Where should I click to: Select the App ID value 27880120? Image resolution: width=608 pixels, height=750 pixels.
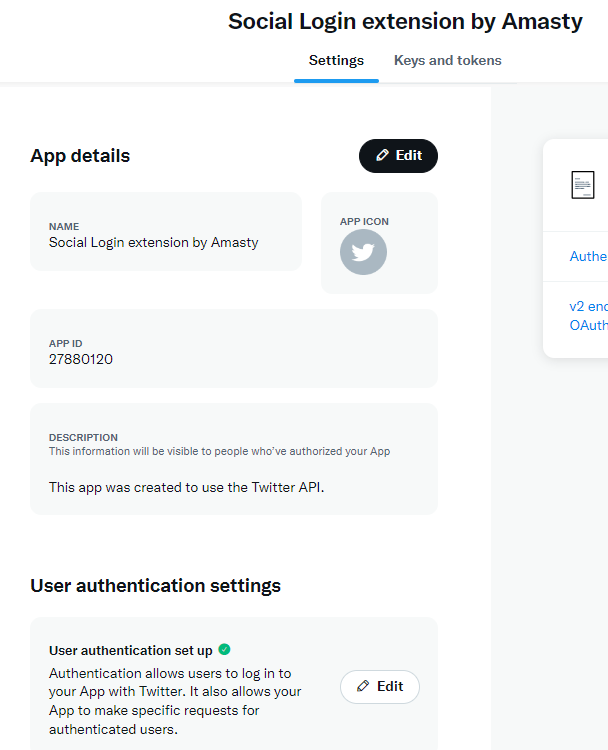point(81,359)
